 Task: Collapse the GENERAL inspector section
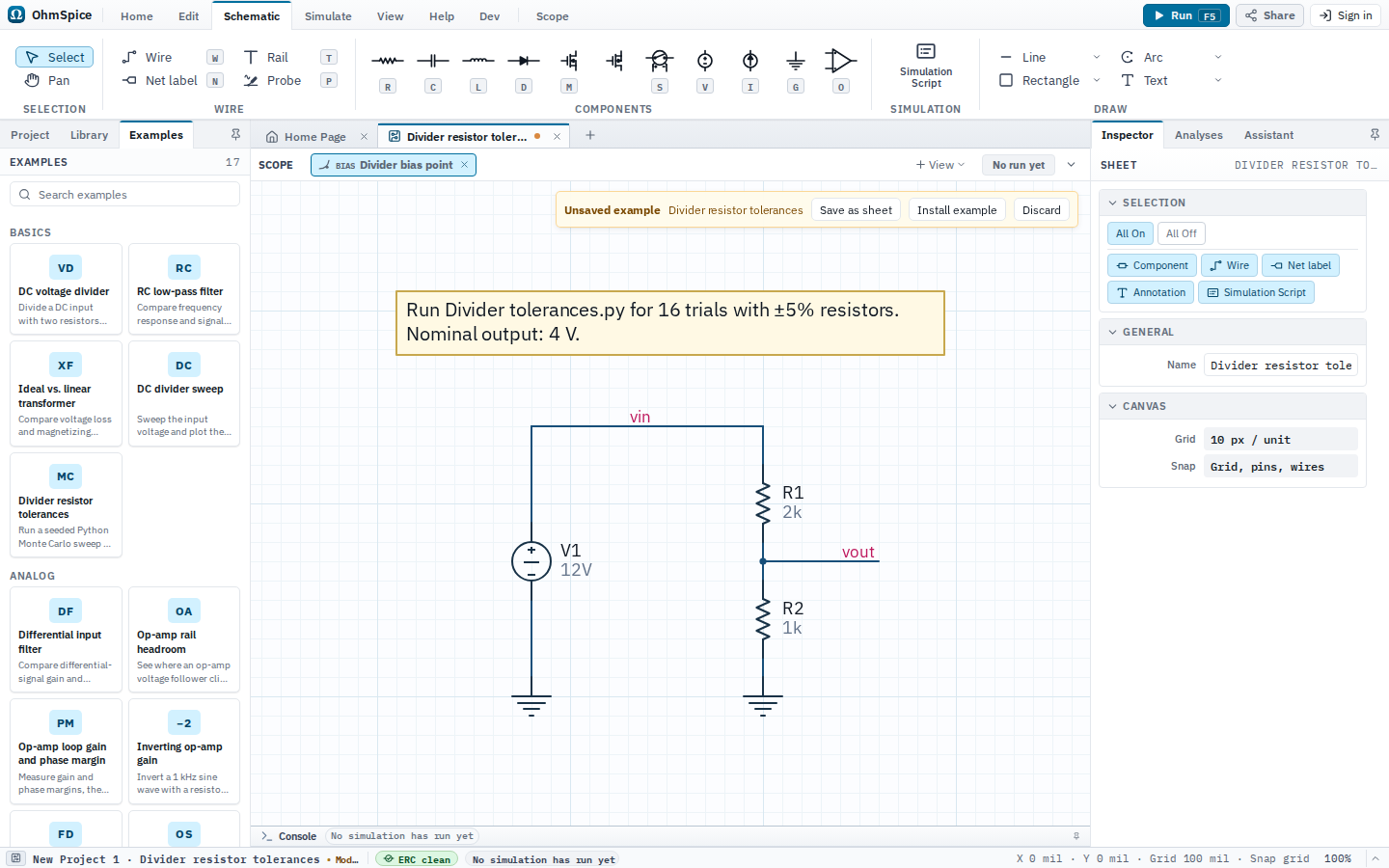point(1233,332)
